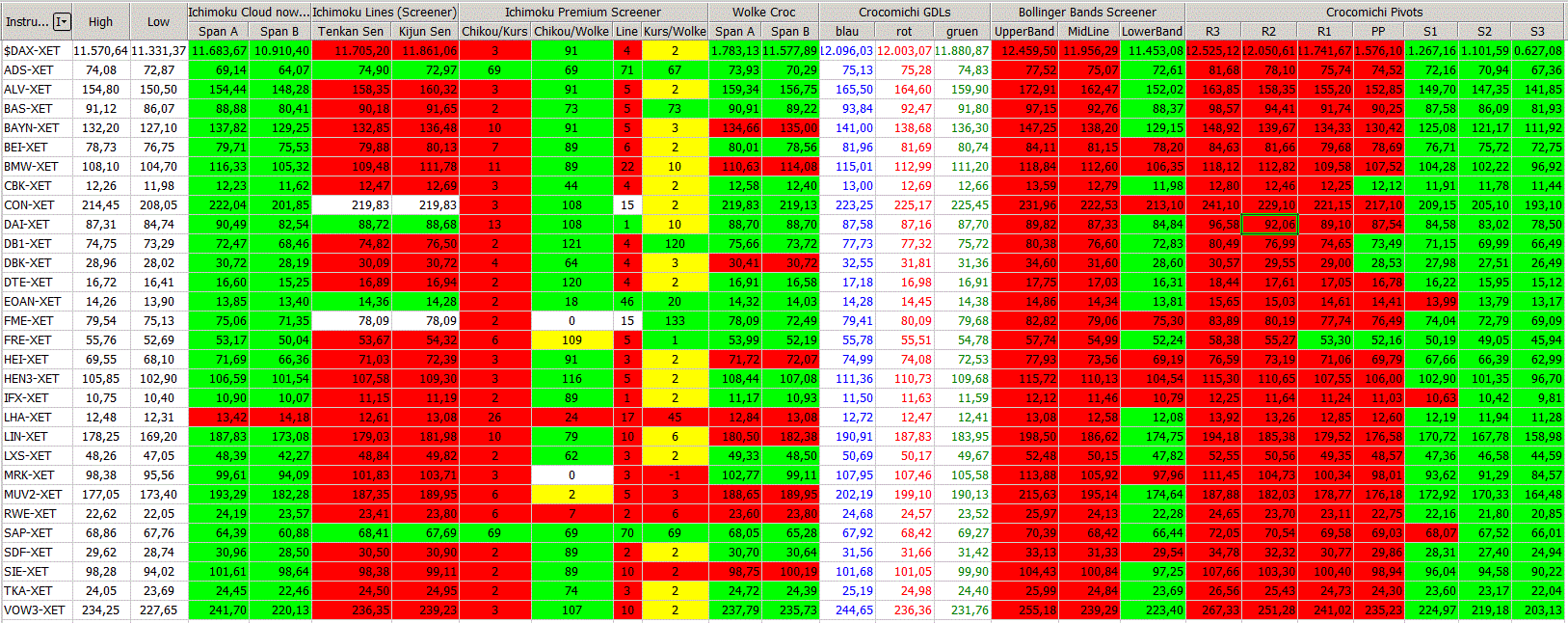Select the Ichimoku Cloud now... group header

(x=249, y=12)
